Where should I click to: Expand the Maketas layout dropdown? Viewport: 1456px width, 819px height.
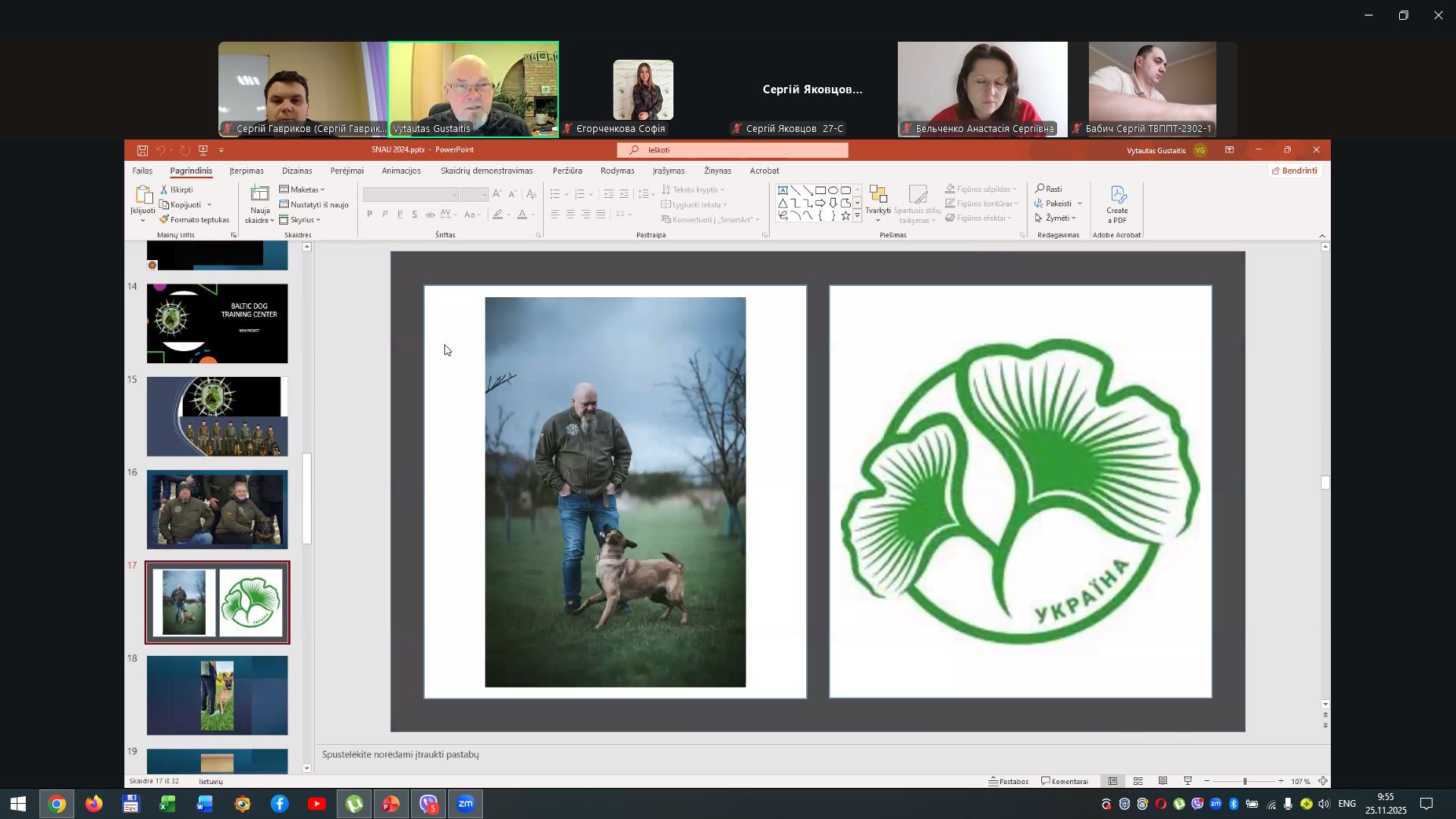coord(303,190)
